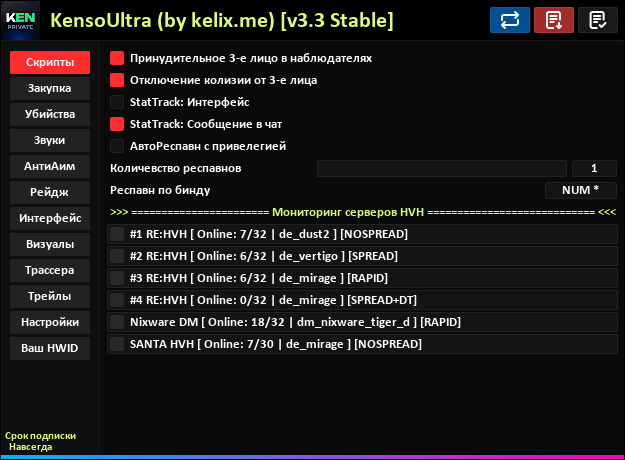Adjust the Количество респавнов slider
The image size is (625, 460).
(441, 168)
